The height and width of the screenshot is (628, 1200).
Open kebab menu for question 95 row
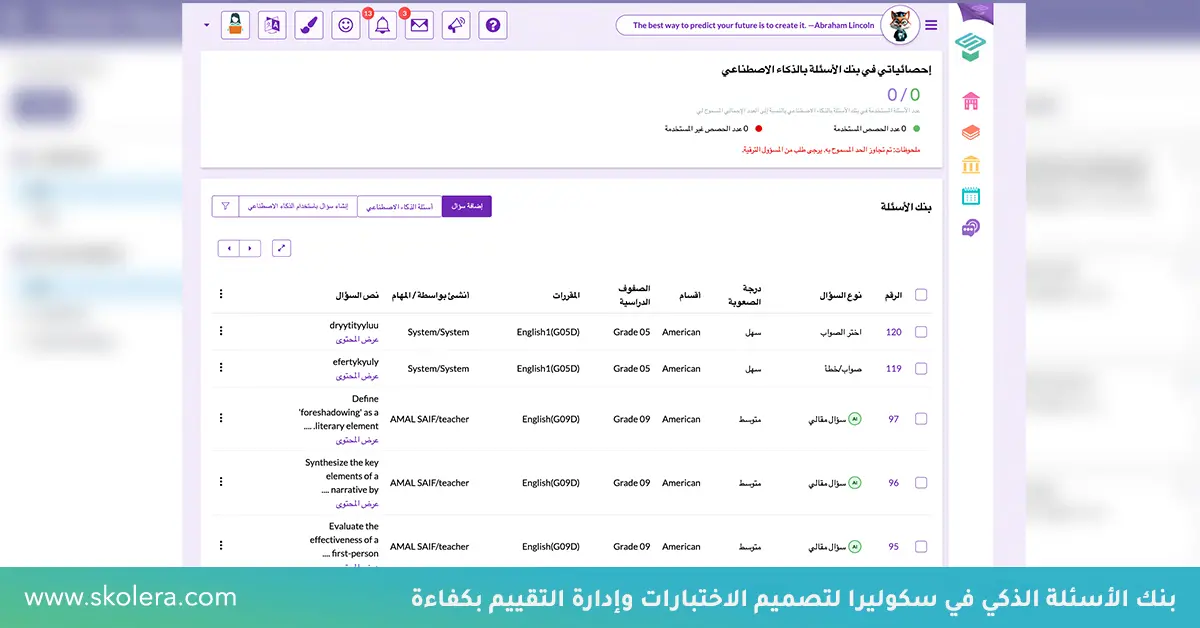click(221, 546)
